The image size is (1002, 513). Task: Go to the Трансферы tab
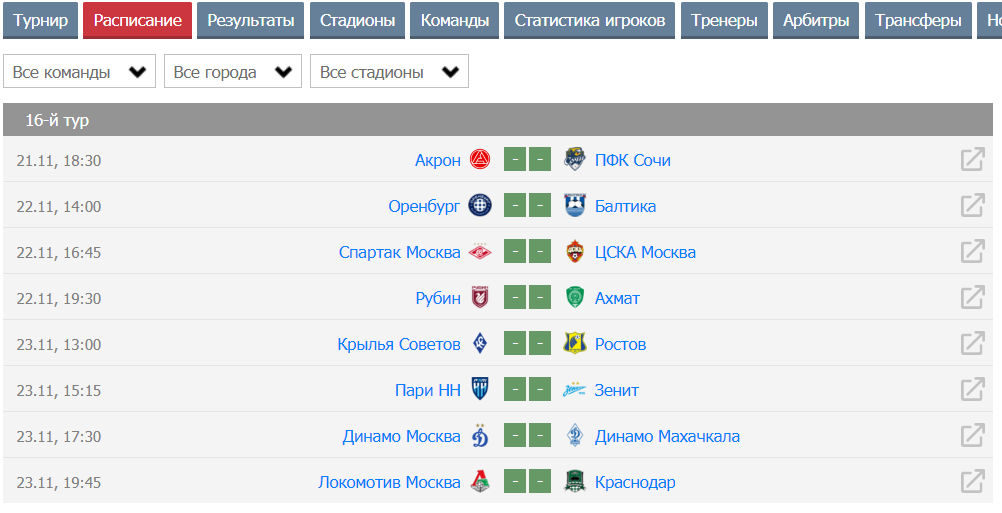tap(918, 20)
